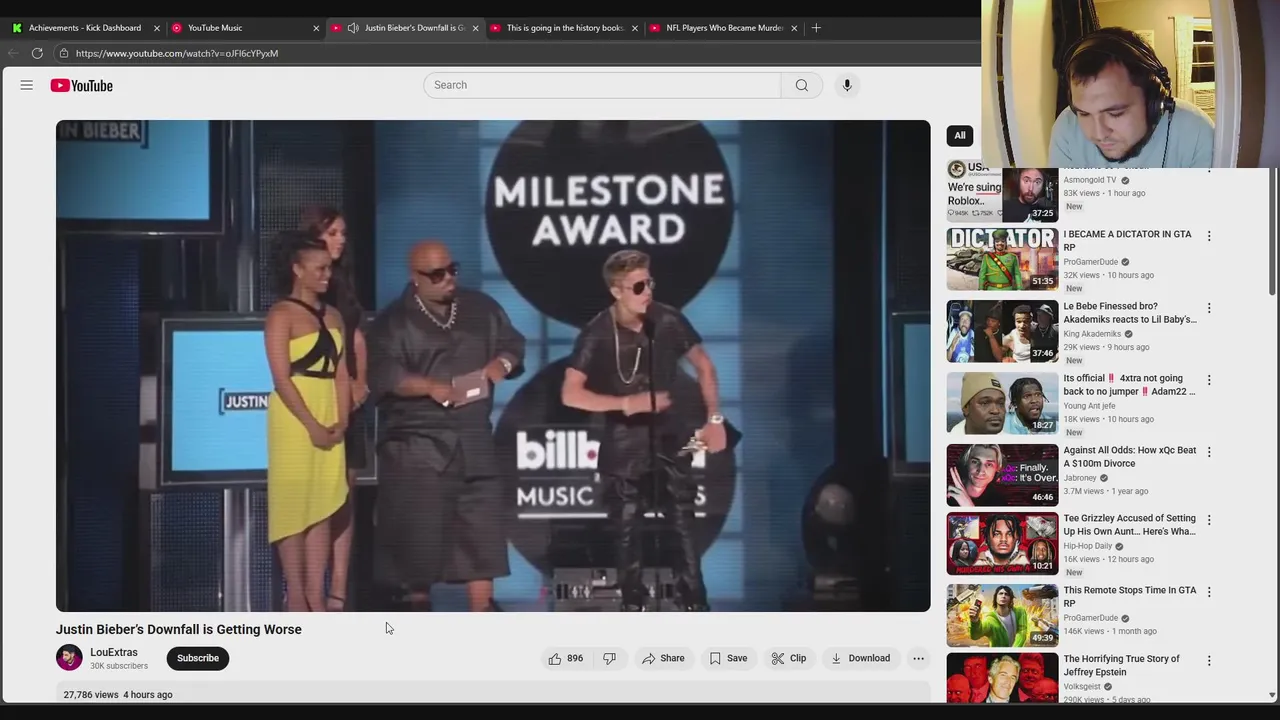The width and height of the screenshot is (1280, 720).
Task: Close the NFL Players tab
Action: pyautogui.click(x=794, y=28)
